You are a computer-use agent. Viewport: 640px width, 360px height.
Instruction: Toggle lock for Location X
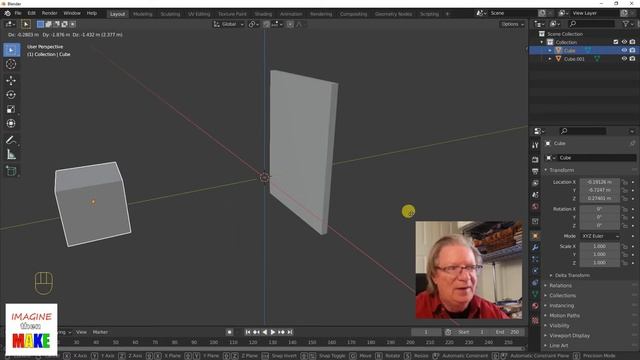click(624, 182)
